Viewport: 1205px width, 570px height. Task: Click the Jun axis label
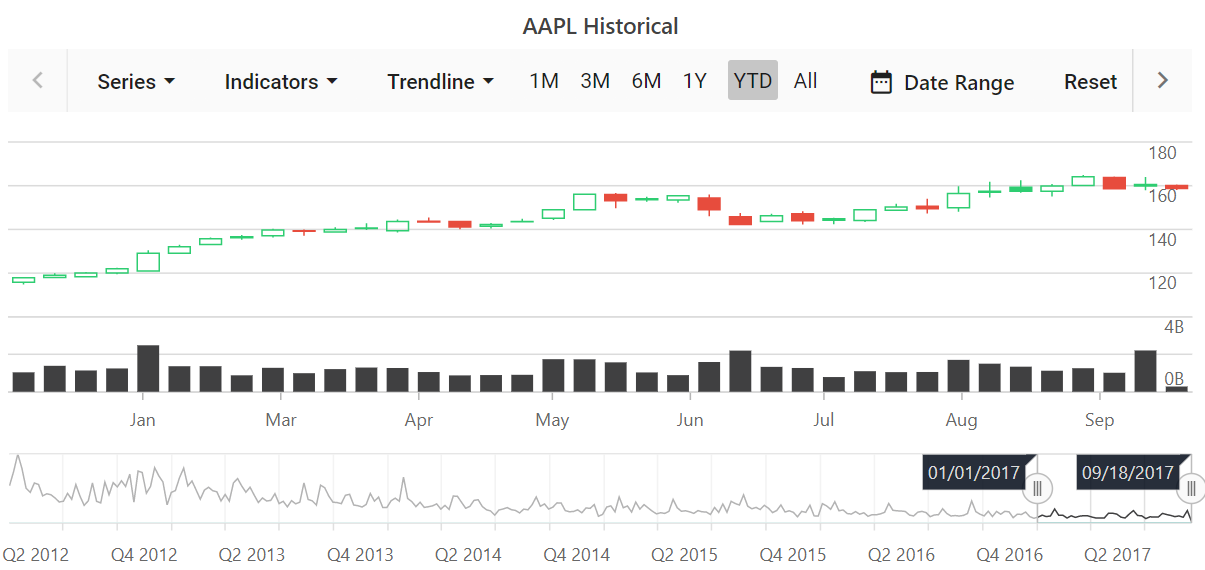pos(689,420)
